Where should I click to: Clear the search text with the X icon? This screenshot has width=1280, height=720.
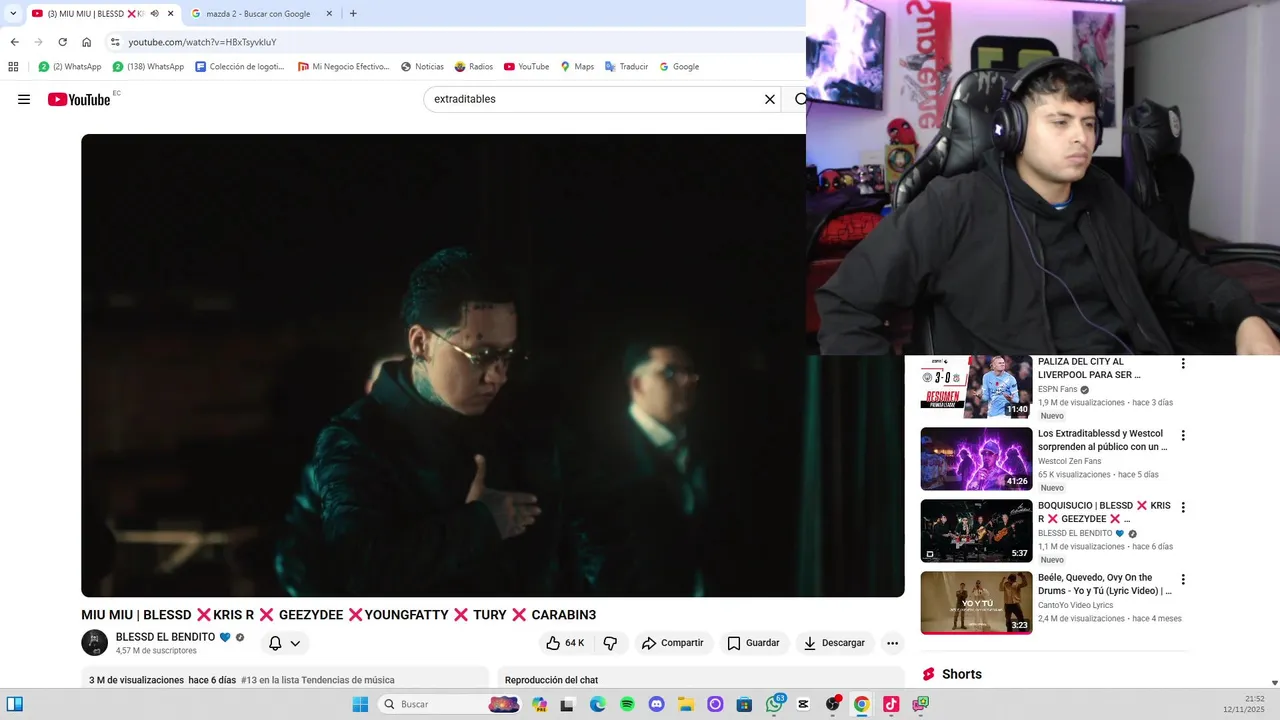770,99
